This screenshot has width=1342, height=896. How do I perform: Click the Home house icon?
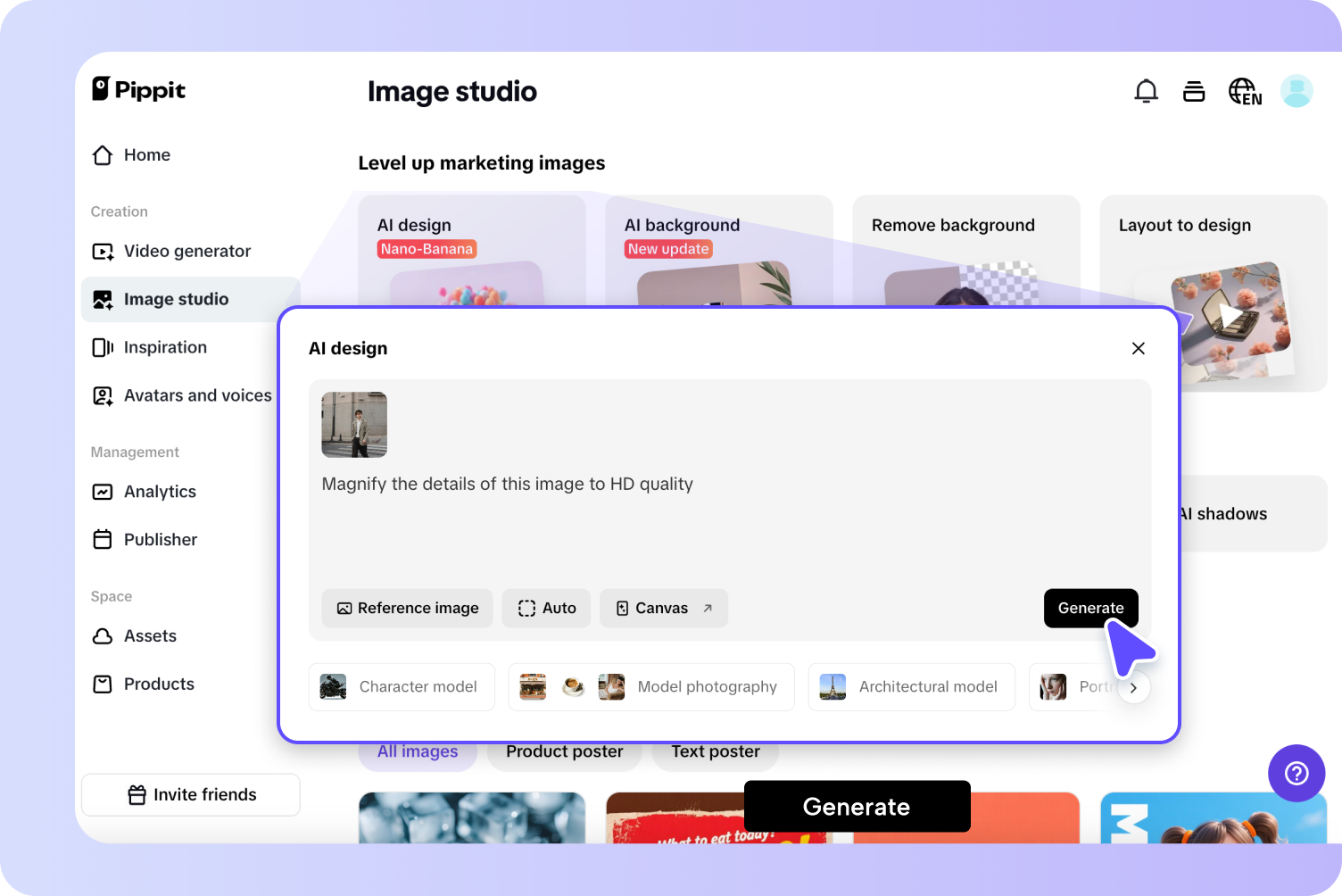click(x=103, y=155)
